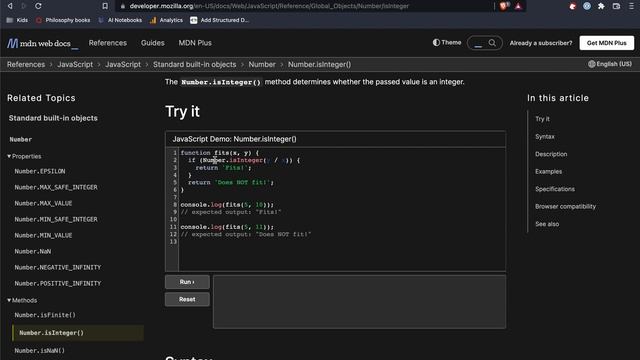Screen dimensions: 640x360
Task: Click the blue circular extension icon
Action: tap(587, 6)
